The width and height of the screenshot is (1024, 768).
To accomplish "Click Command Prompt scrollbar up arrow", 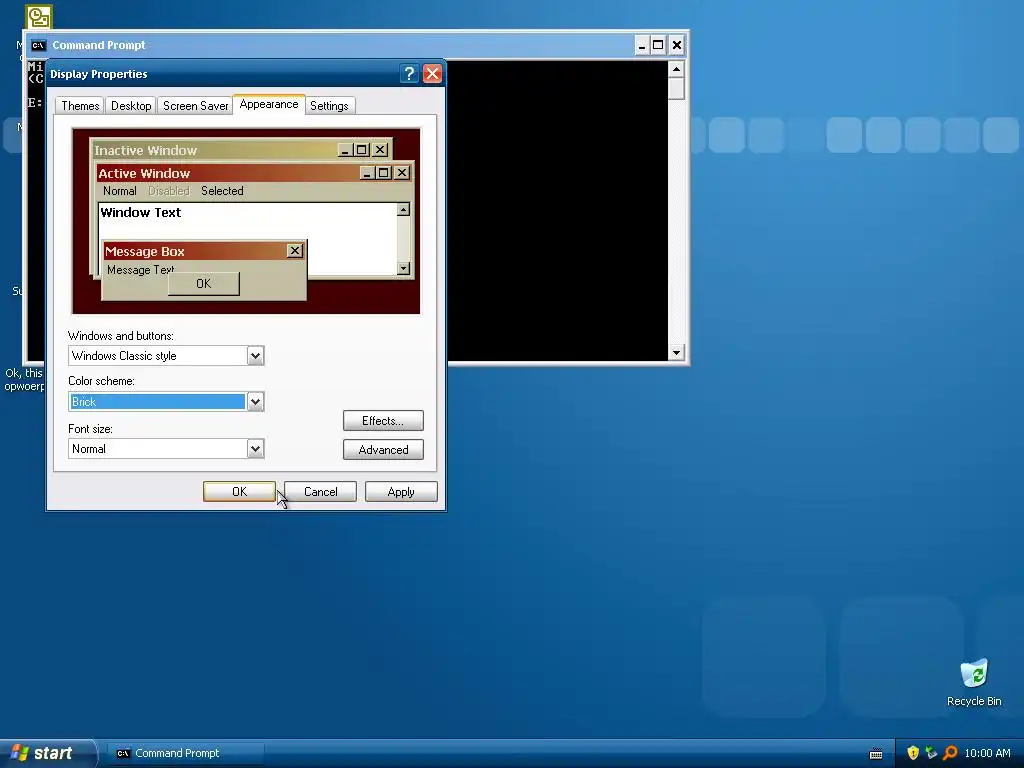I will [x=676, y=69].
